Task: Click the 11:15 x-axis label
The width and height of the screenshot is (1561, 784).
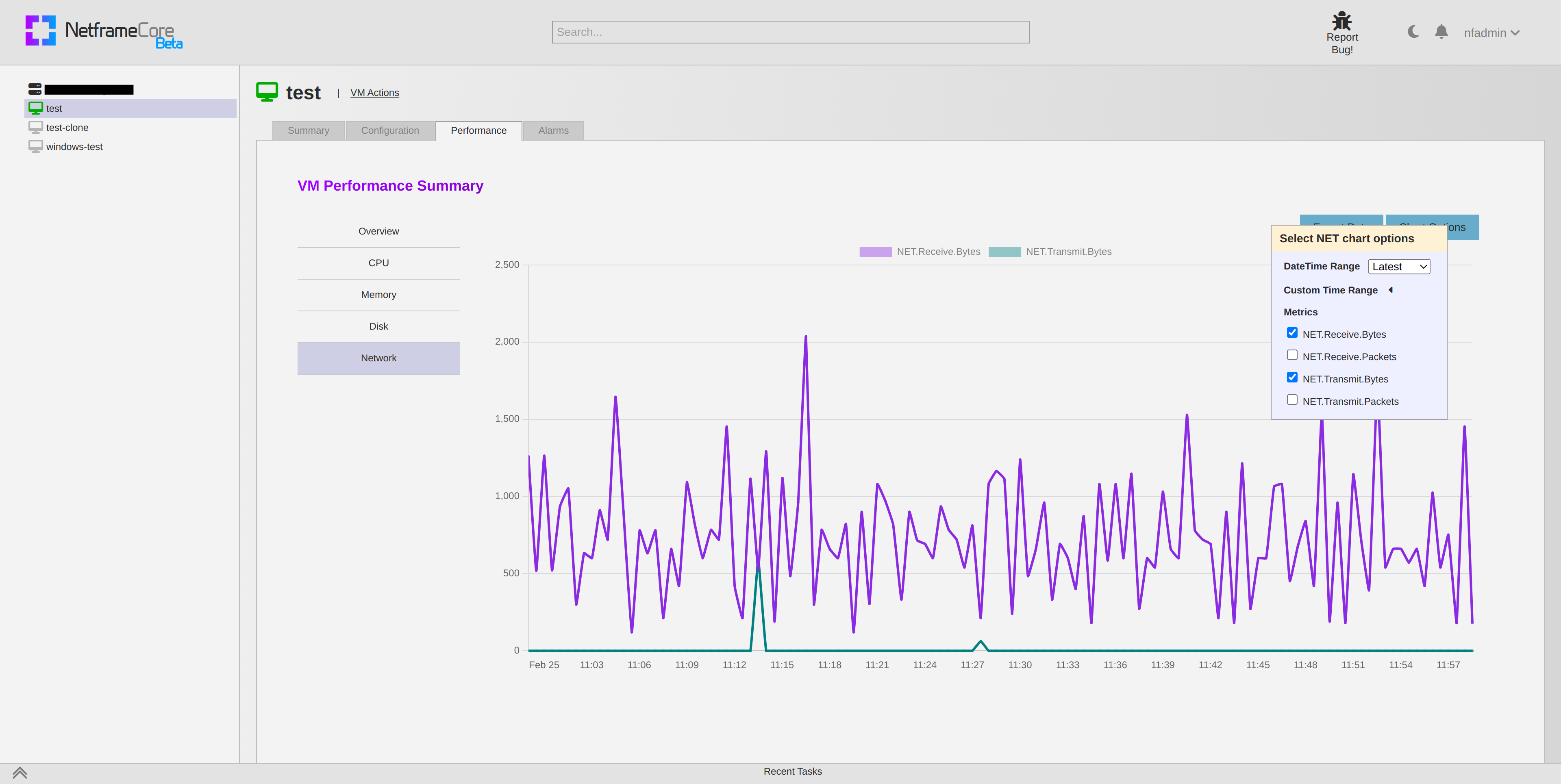Action: 782,665
